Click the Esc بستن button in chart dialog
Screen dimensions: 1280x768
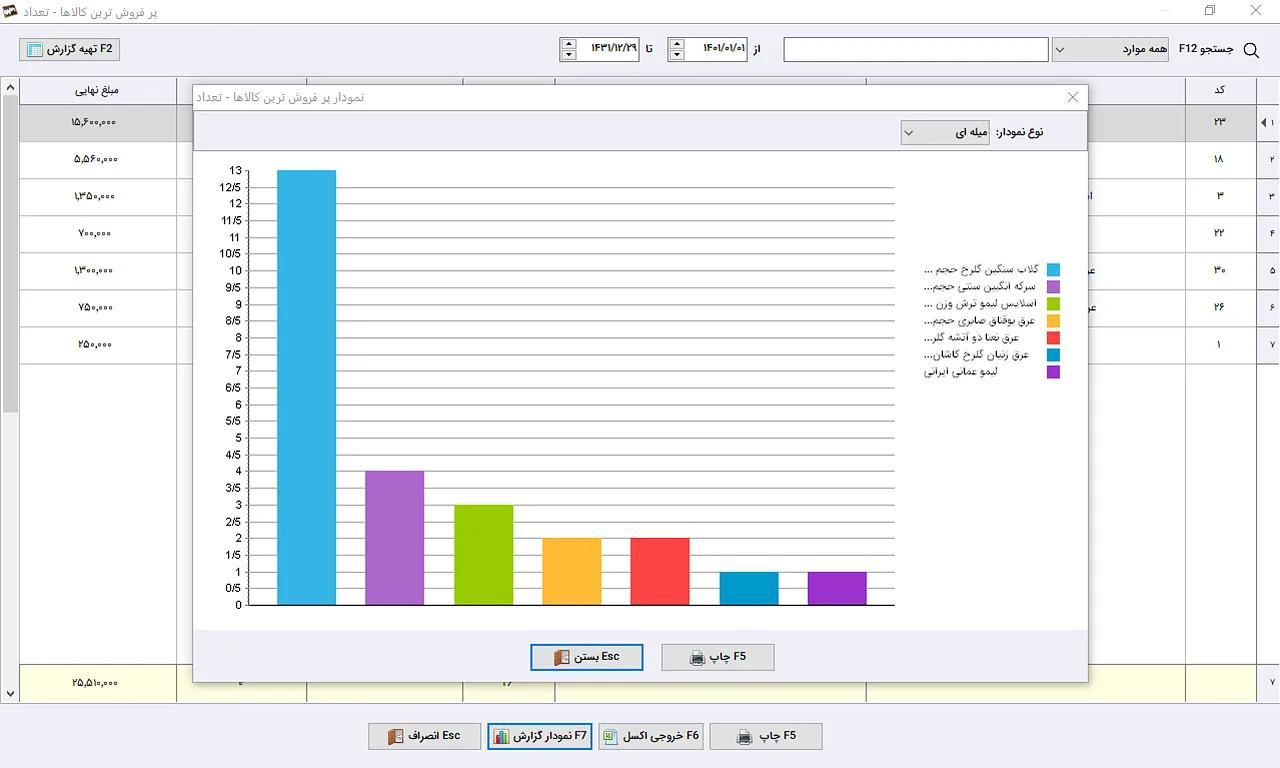click(587, 657)
